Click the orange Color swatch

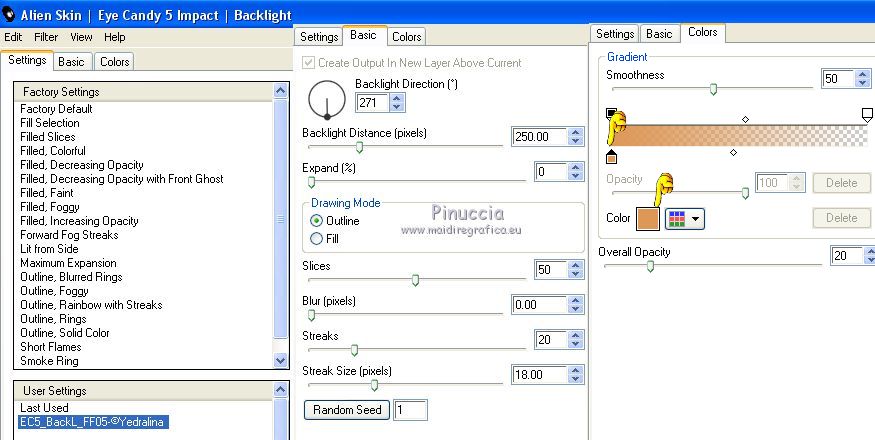[x=648, y=219]
